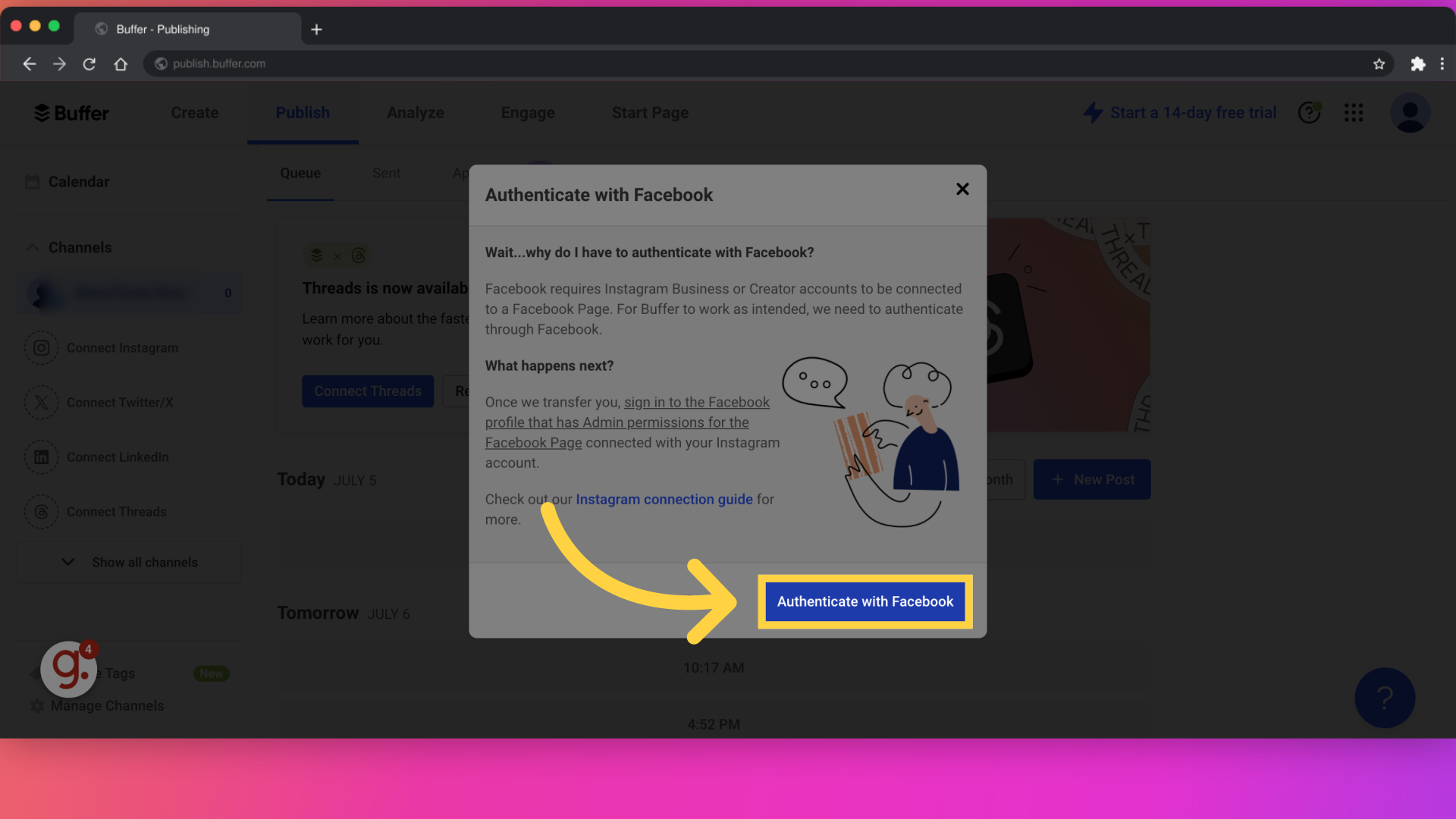1456x819 pixels.
Task: Click the New Post button
Action: pyautogui.click(x=1093, y=479)
